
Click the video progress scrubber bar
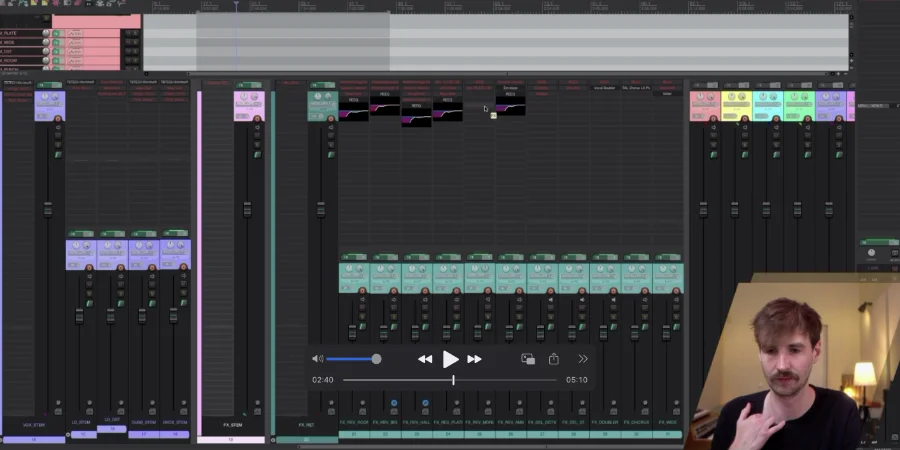tap(450, 380)
